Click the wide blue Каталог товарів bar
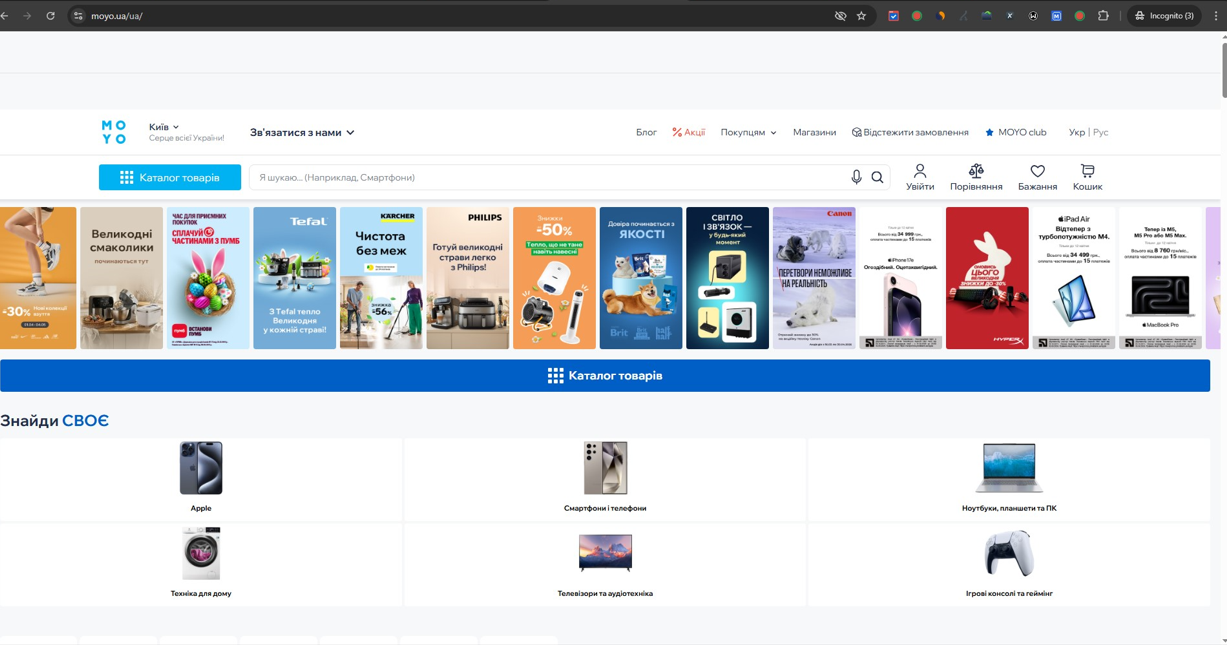 (x=605, y=376)
